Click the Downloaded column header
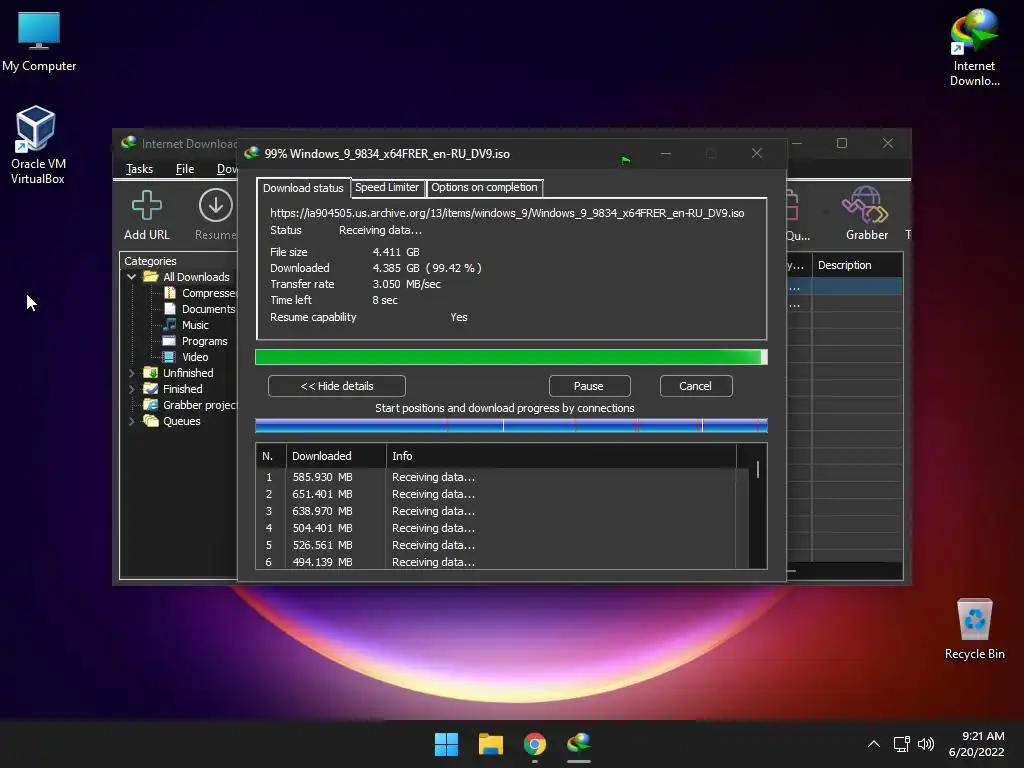1024x768 pixels. (336, 456)
